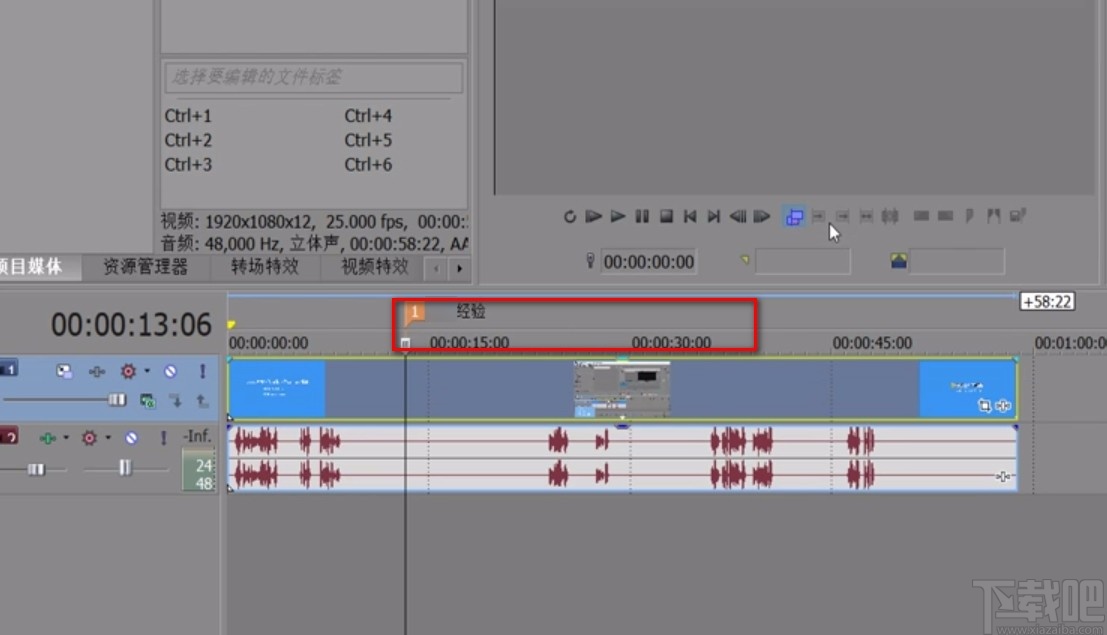This screenshot has width=1107, height=635.
Task: Click the add-to-timeline icon right of the highlighted blue trimmer button
Action: tap(818, 216)
